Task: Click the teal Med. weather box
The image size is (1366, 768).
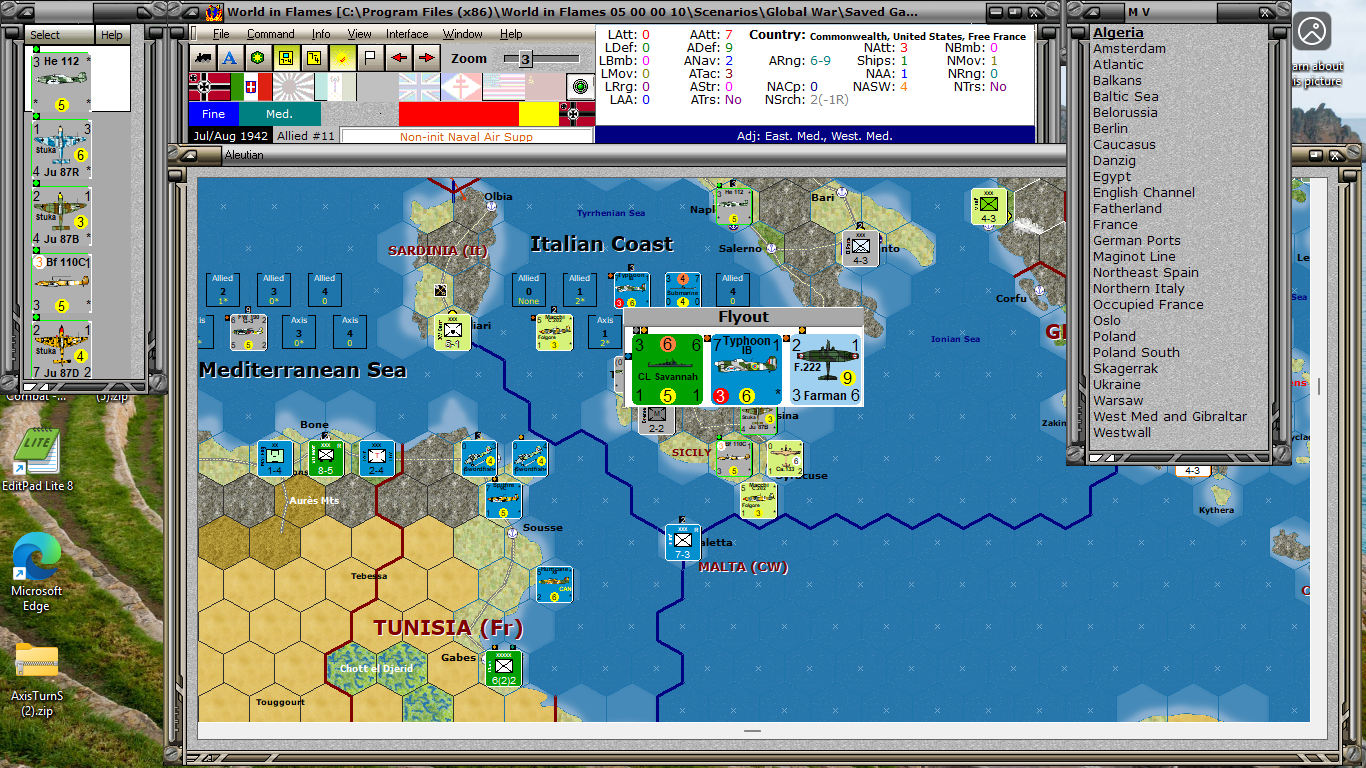Action: click(280, 114)
